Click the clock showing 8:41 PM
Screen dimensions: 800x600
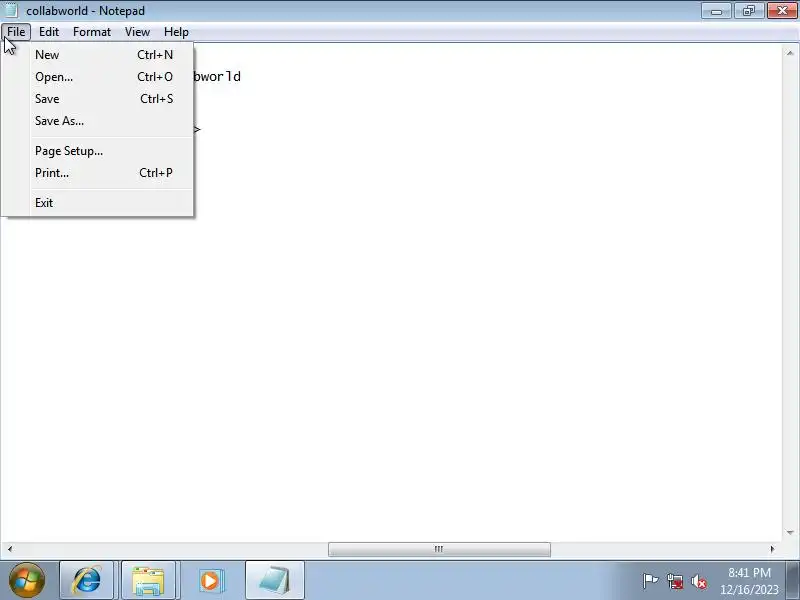click(749, 581)
